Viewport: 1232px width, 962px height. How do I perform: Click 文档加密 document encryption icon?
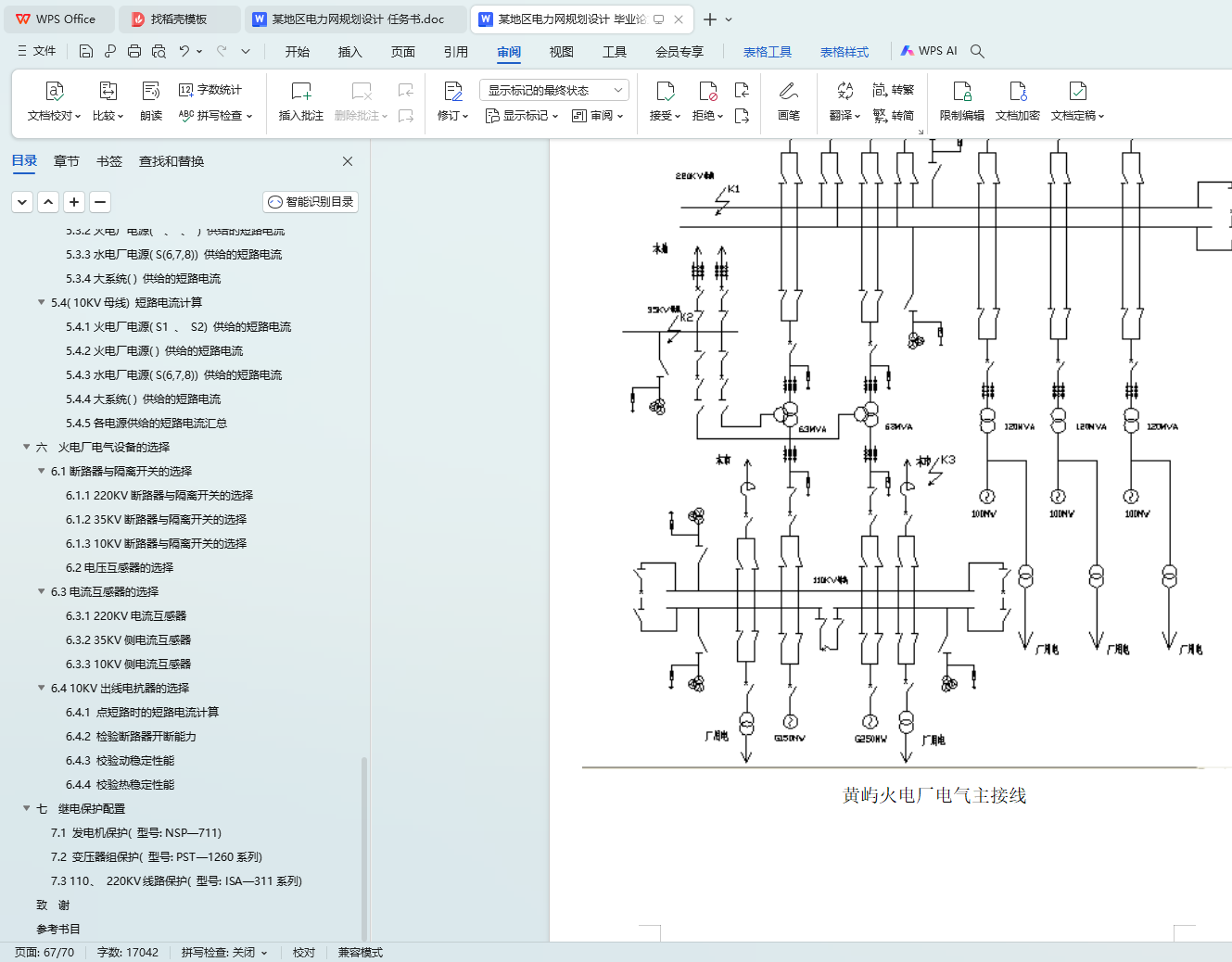coord(1018,91)
